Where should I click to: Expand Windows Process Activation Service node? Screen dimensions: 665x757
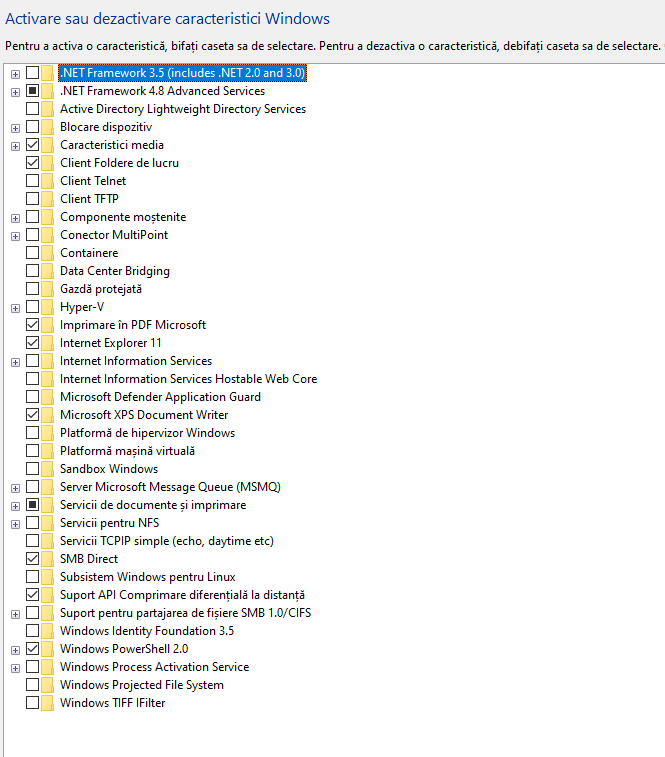(x=15, y=668)
